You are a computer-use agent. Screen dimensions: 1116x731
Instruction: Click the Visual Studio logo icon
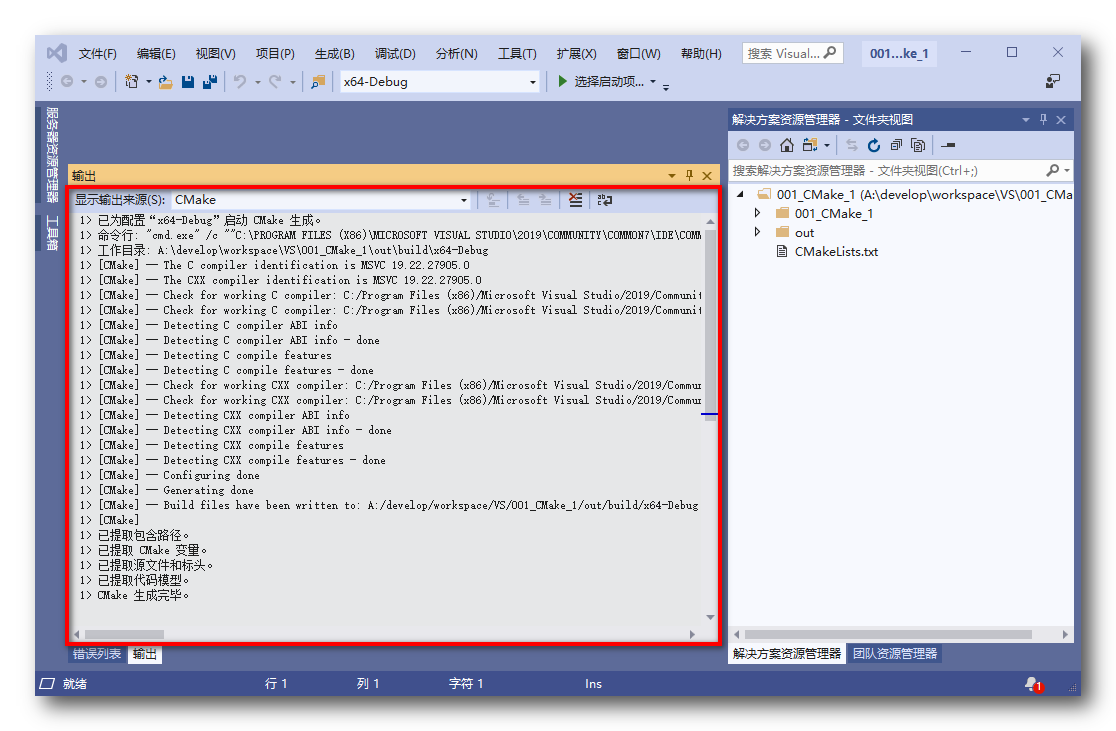pyautogui.click(x=57, y=53)
